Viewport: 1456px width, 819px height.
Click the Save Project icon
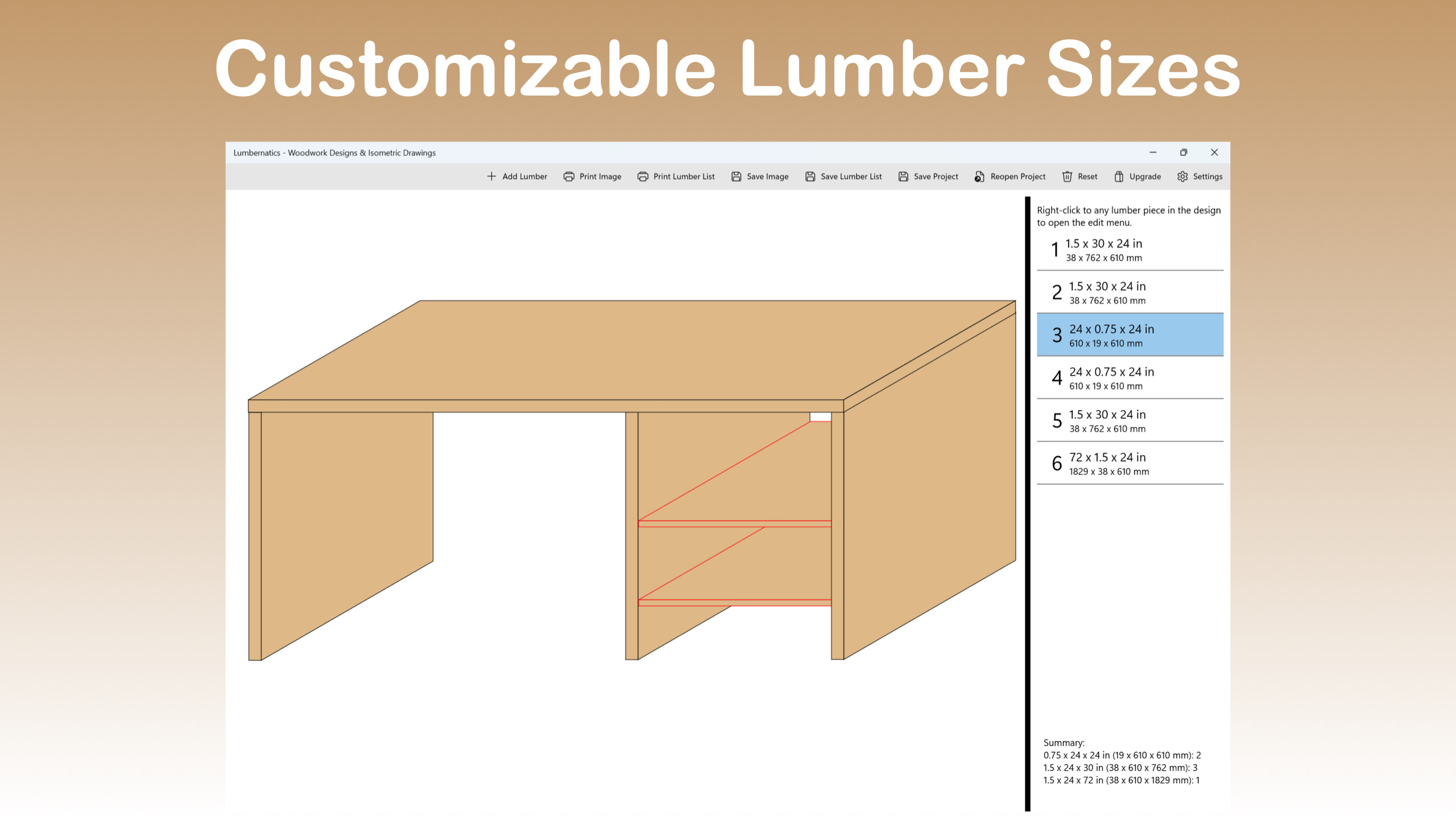tap(903, 176)
